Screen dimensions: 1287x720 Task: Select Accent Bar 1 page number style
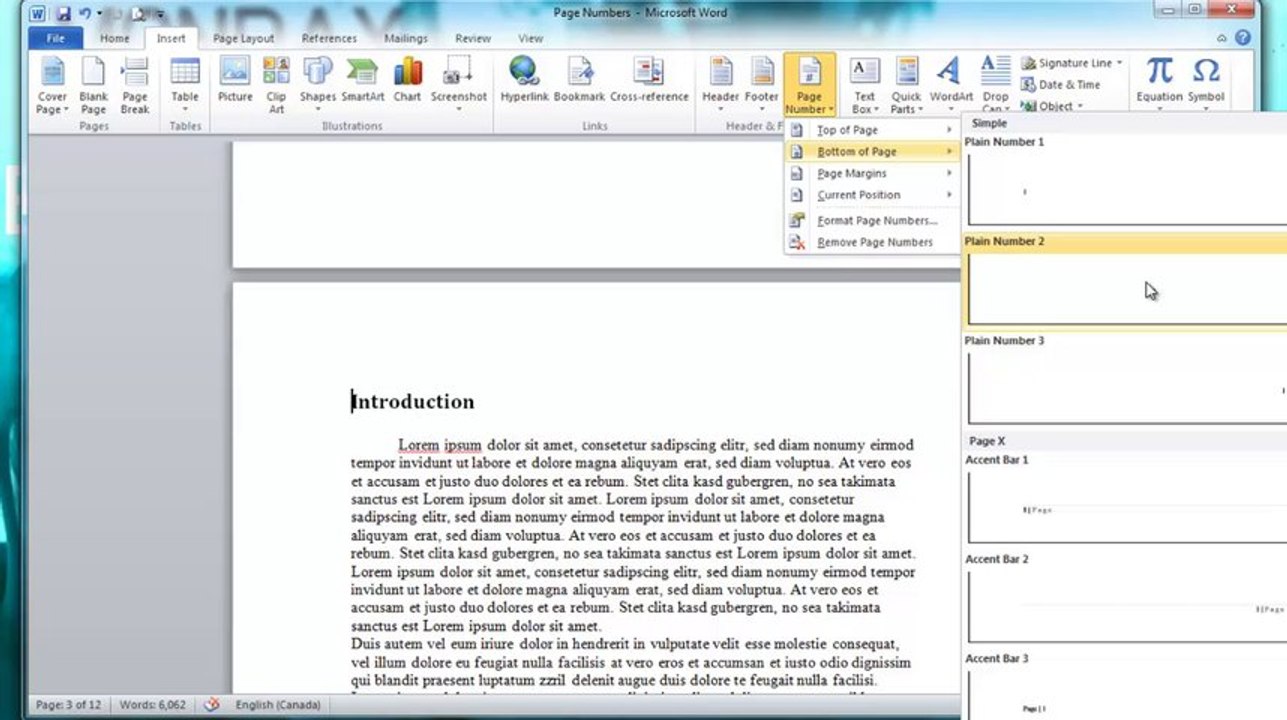tap(1125, 499)
